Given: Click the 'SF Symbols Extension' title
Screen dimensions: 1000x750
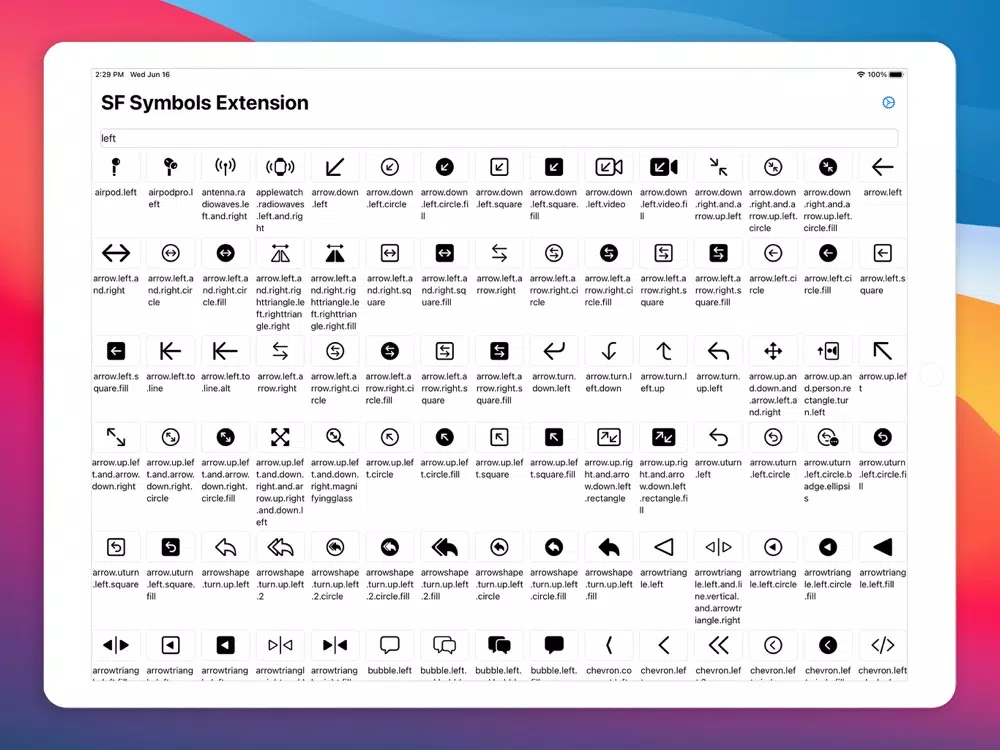Looking at the screenshot, I should tap(205, 103).
